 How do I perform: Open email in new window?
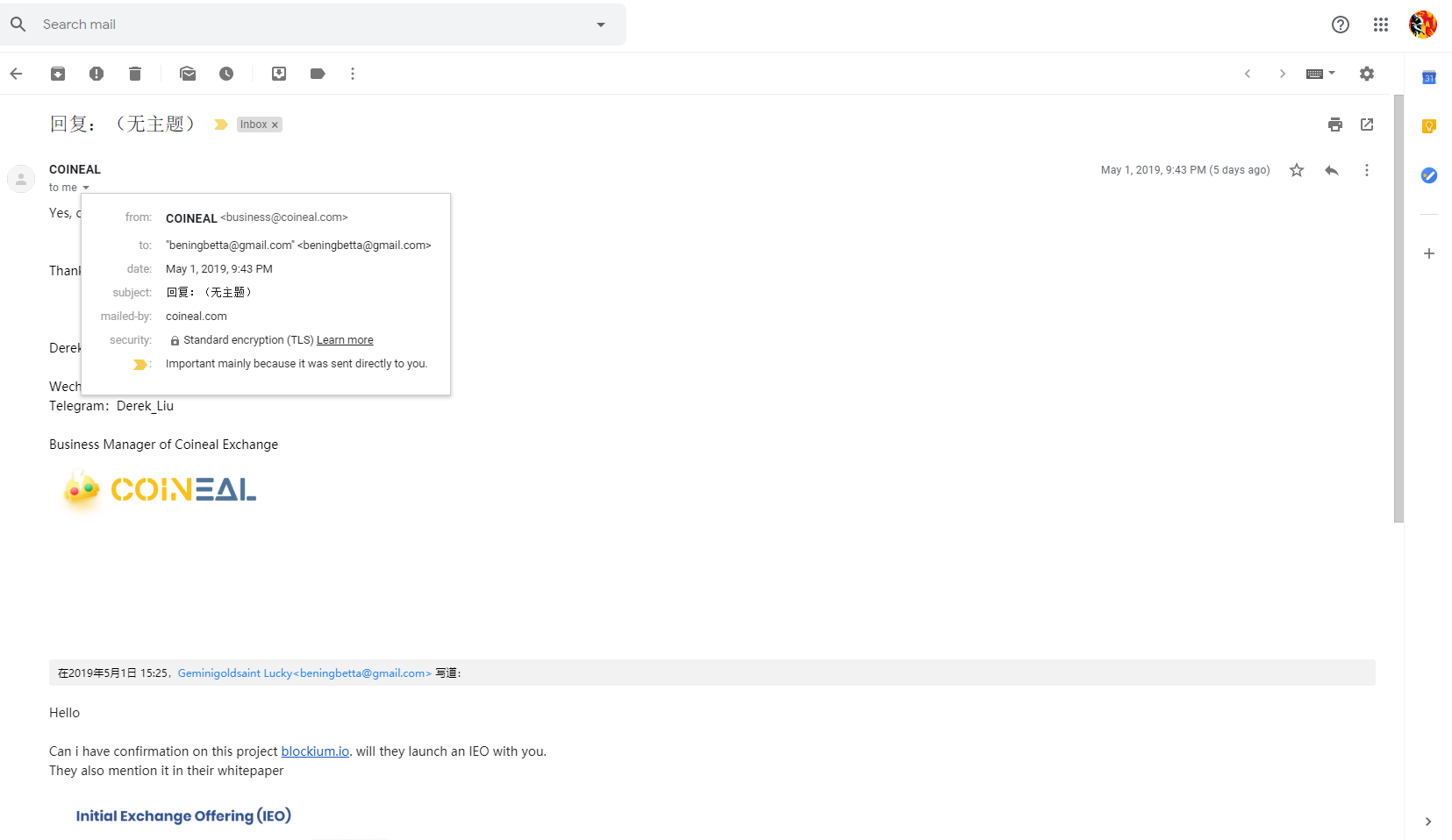point(1367,125)
